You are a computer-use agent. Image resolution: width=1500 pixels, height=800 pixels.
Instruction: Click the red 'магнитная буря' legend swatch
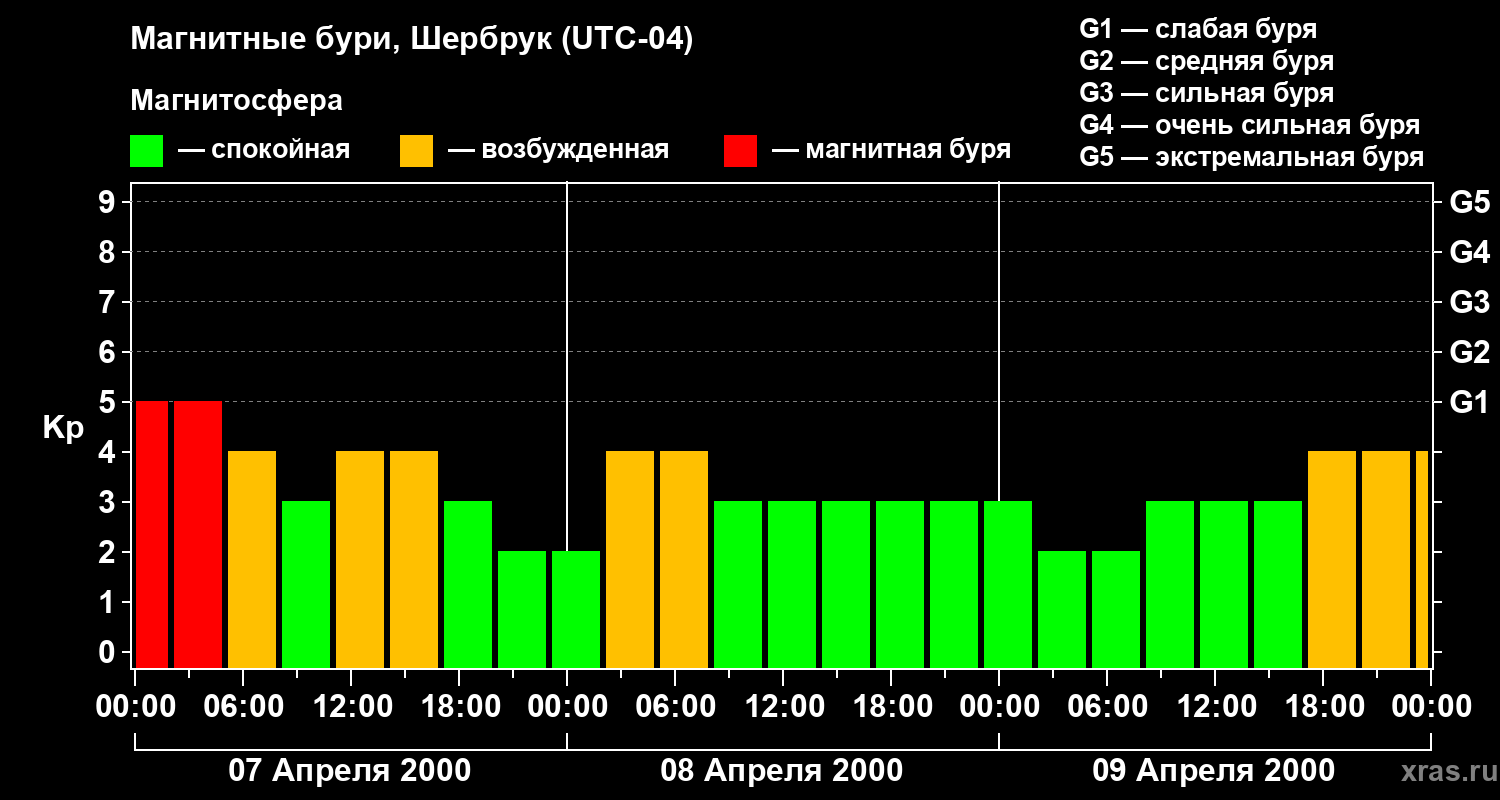[740, 151]
